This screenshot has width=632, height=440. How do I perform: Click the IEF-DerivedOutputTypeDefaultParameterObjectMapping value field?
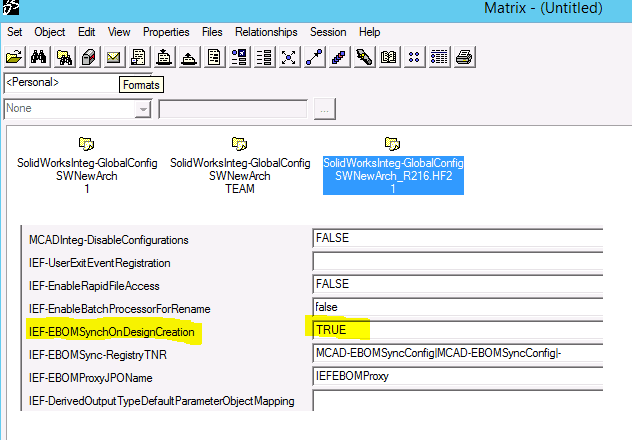(x=457, y=401)
